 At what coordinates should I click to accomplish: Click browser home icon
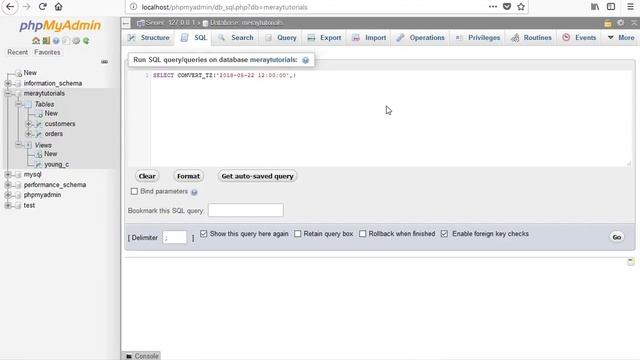click(x=58, y=7)
